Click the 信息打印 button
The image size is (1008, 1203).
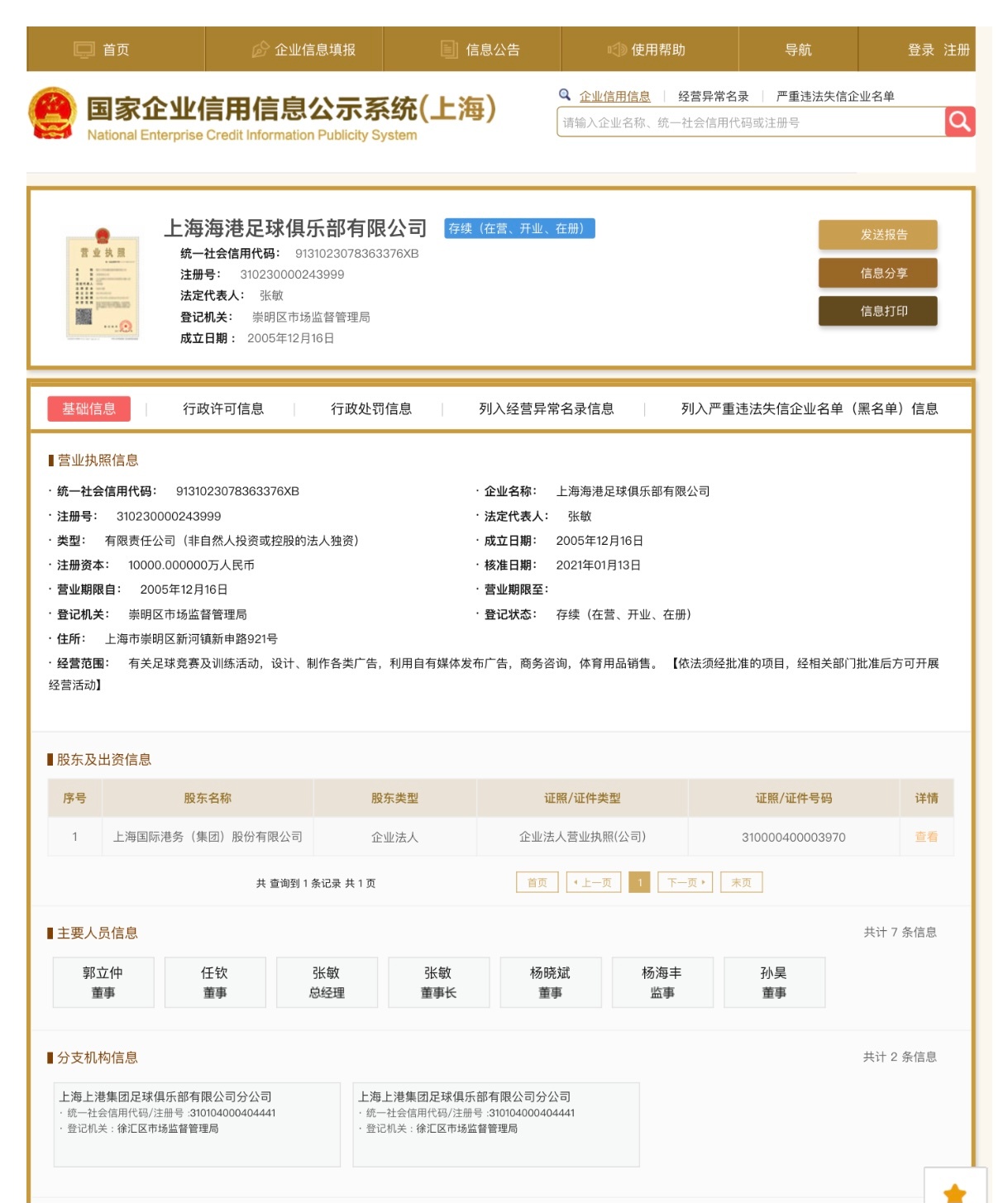(878, 311)
